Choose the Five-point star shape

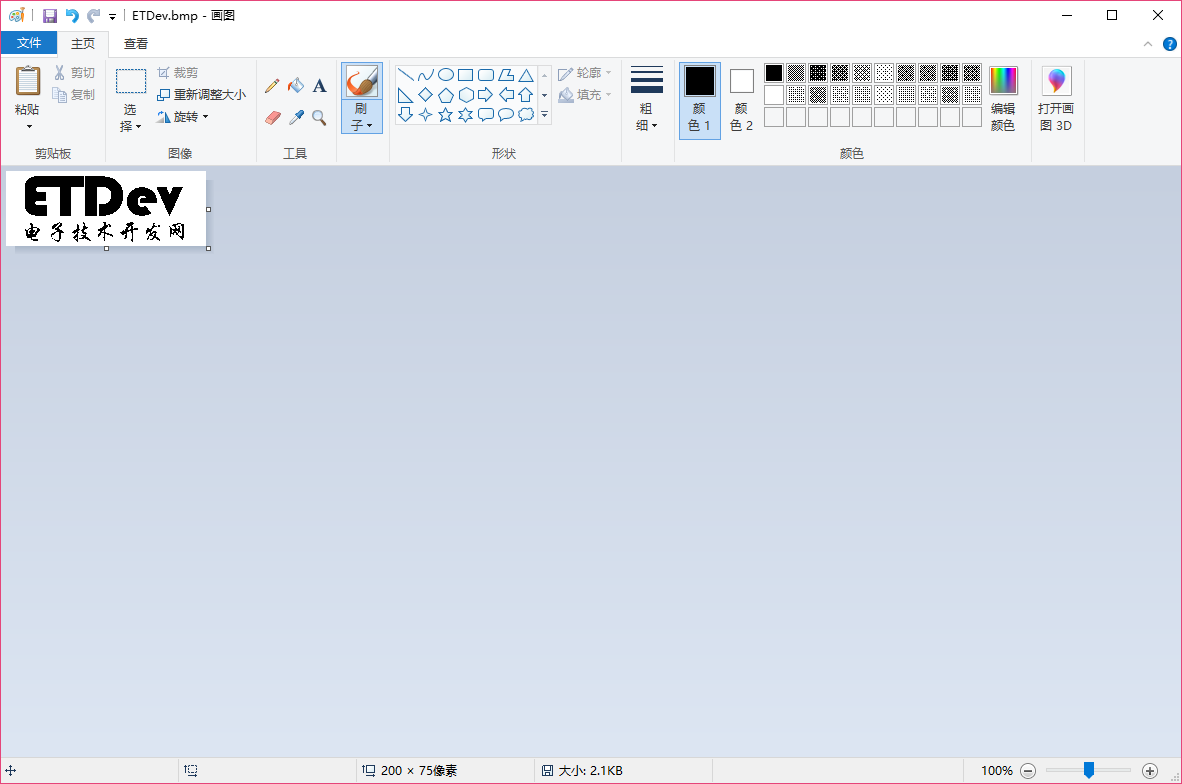pyautogui.click(x=446, y=115)
